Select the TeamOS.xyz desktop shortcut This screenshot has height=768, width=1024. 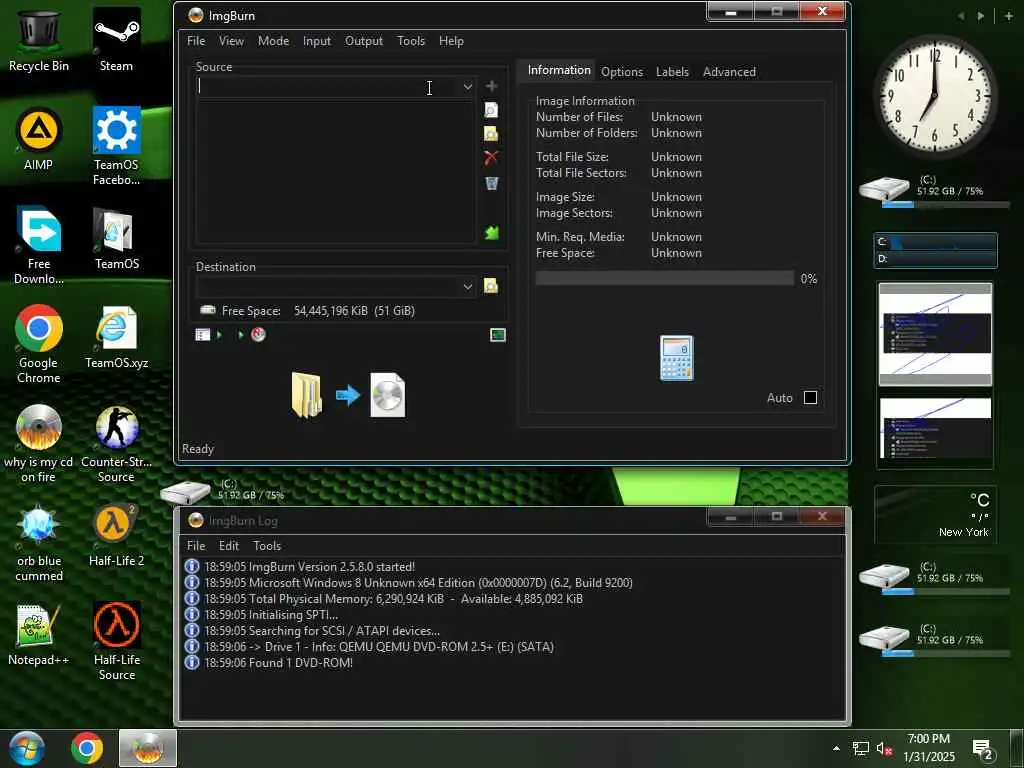(116, 337)
